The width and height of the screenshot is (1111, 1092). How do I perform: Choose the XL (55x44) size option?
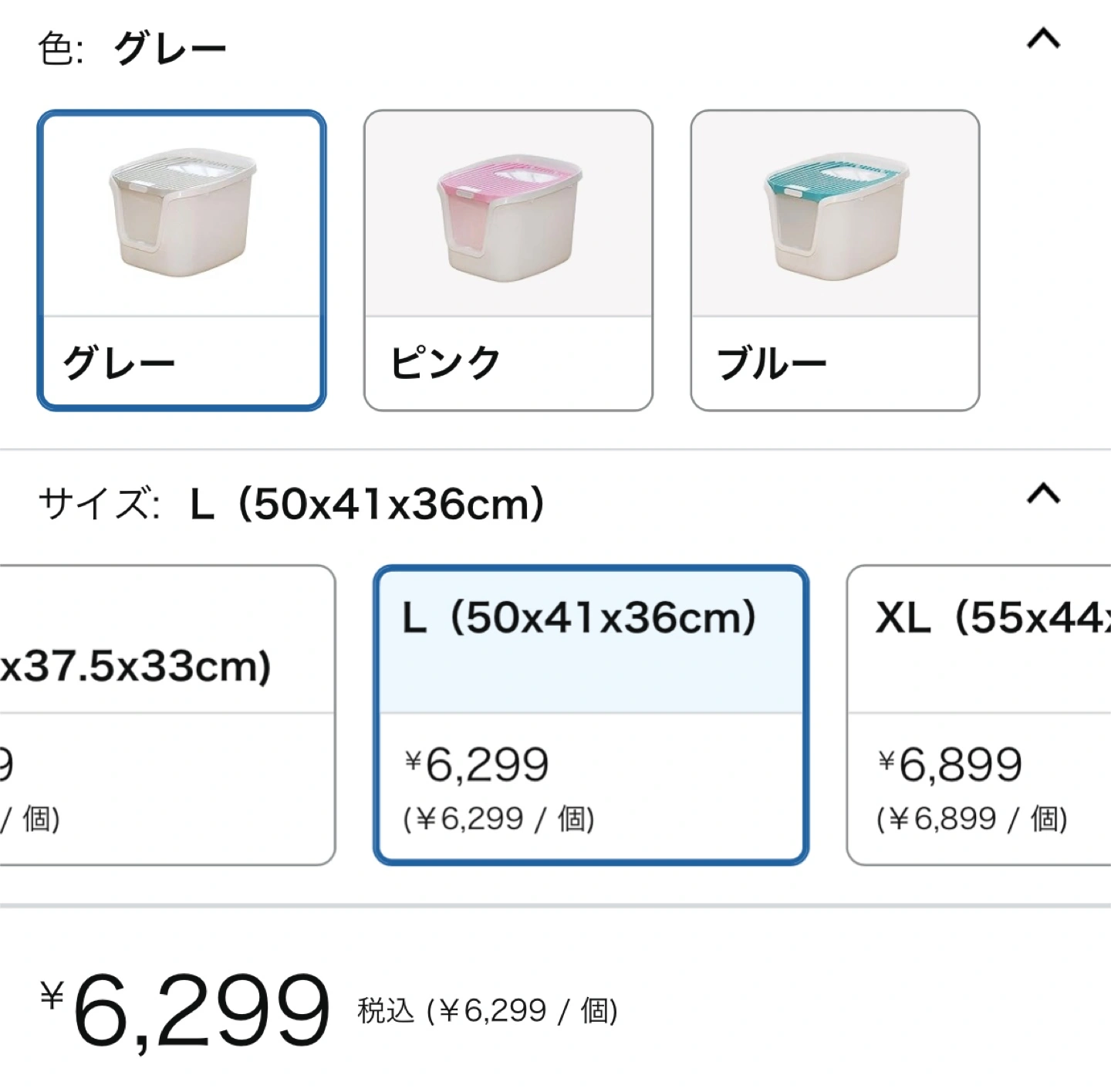[x=979, y=715]
